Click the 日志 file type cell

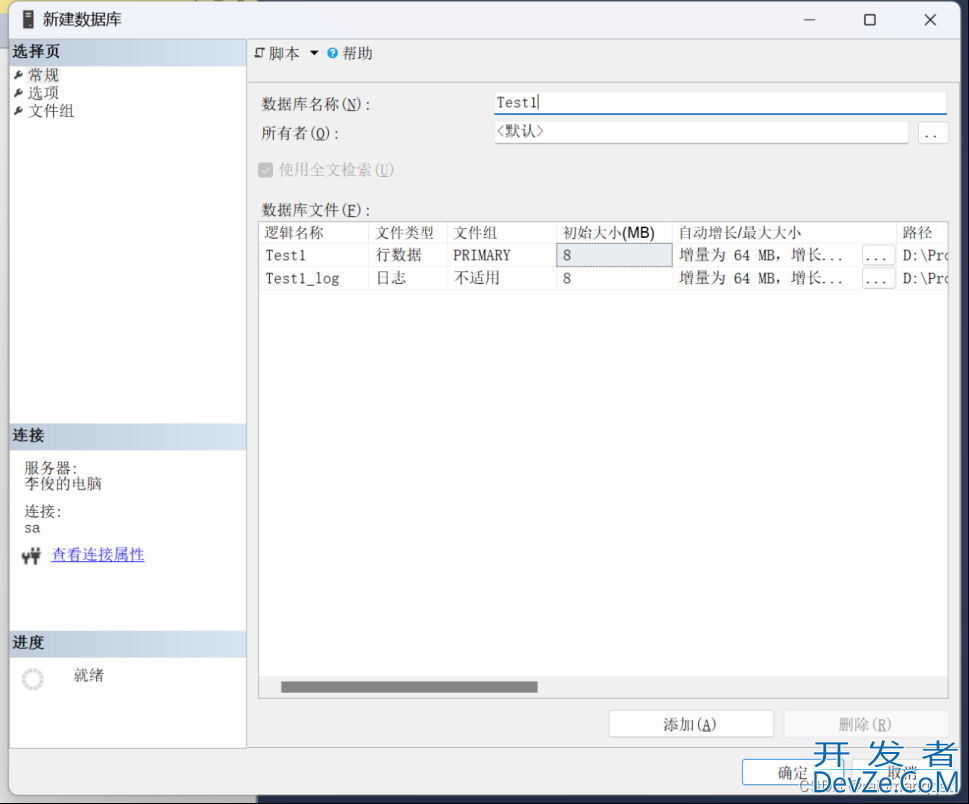click(408, 278)
